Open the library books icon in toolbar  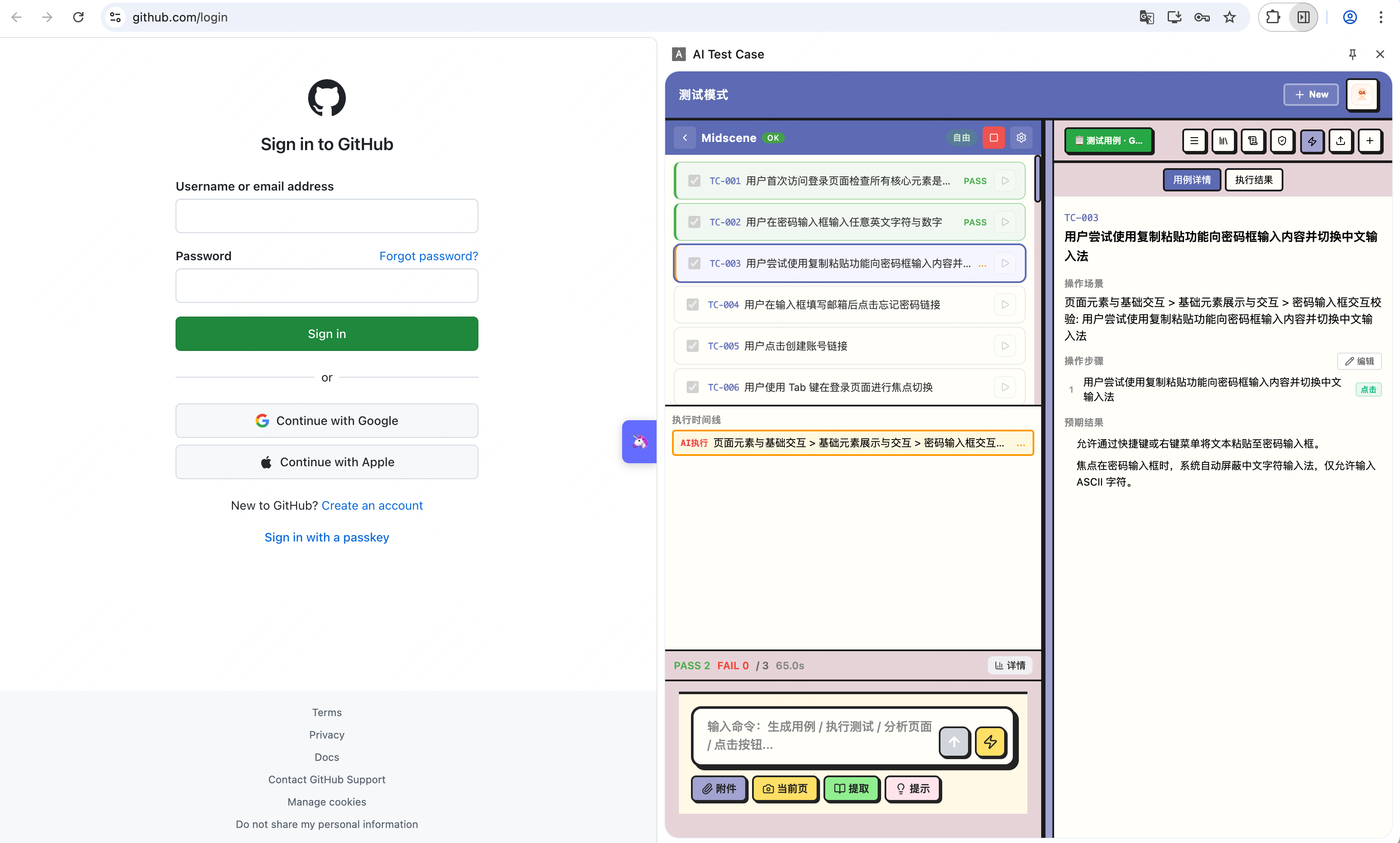pos(1223,141)
